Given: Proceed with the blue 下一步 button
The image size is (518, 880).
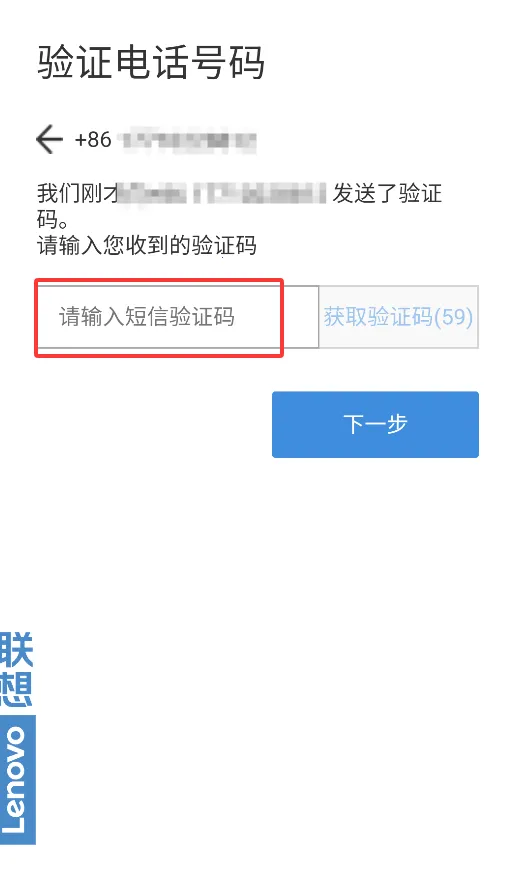Looking at the screenshot, I should click(375, 424).
